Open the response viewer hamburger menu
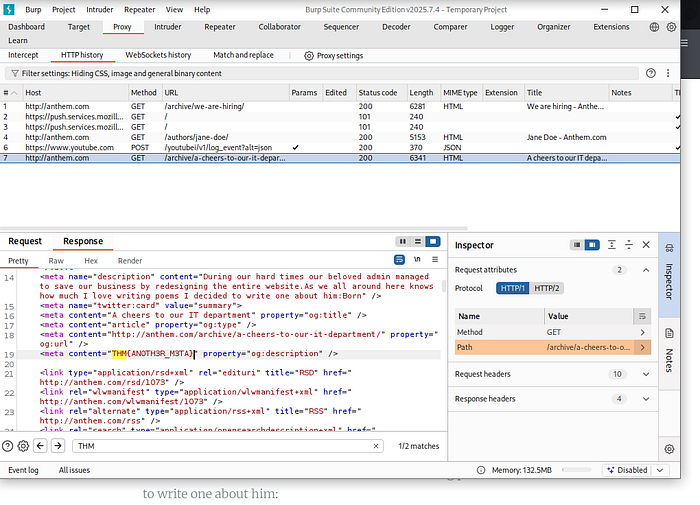Viewport: 700px width, 505px height. (435, 259)
